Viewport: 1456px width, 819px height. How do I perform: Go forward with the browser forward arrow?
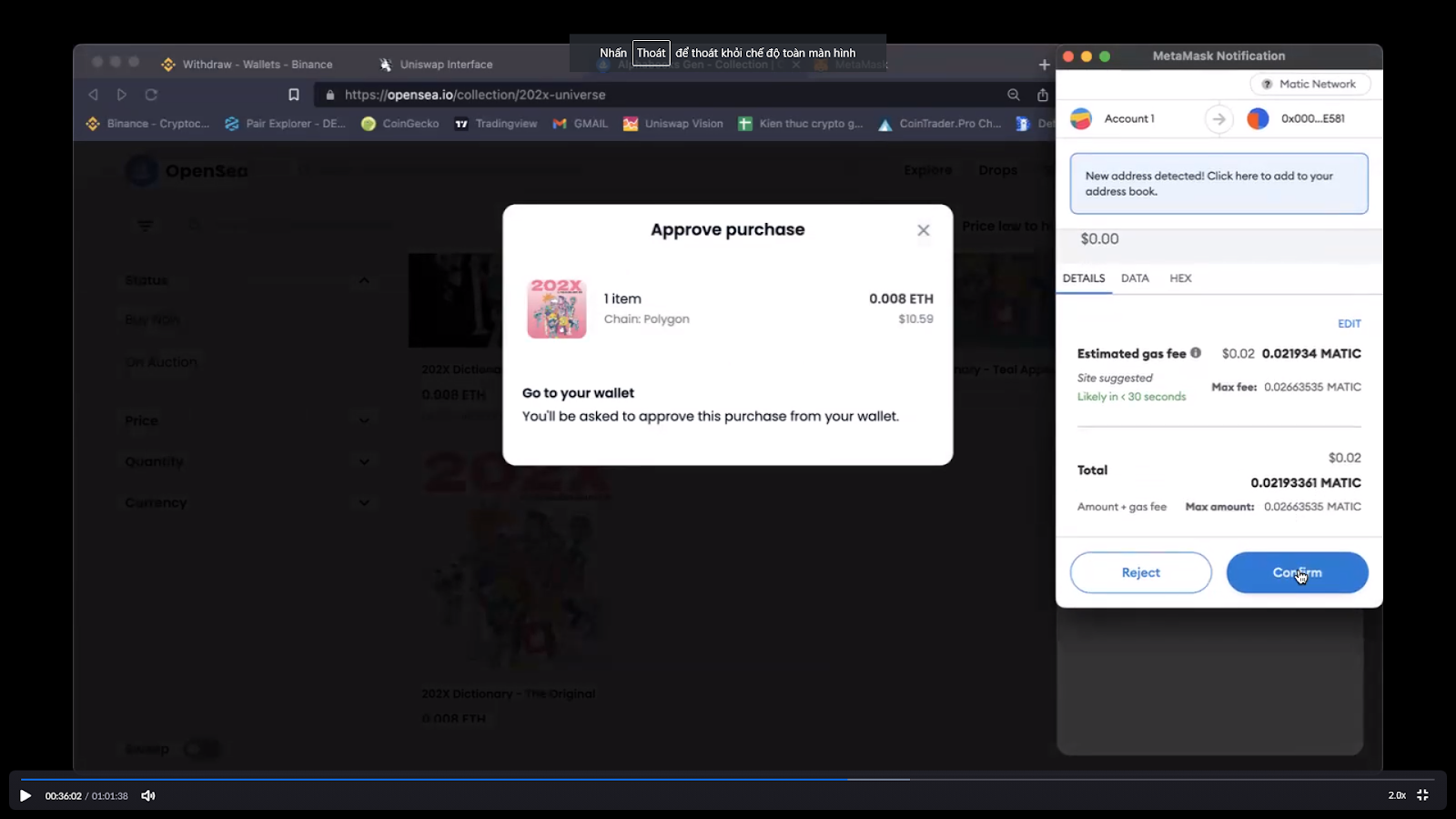click(122, 95)
